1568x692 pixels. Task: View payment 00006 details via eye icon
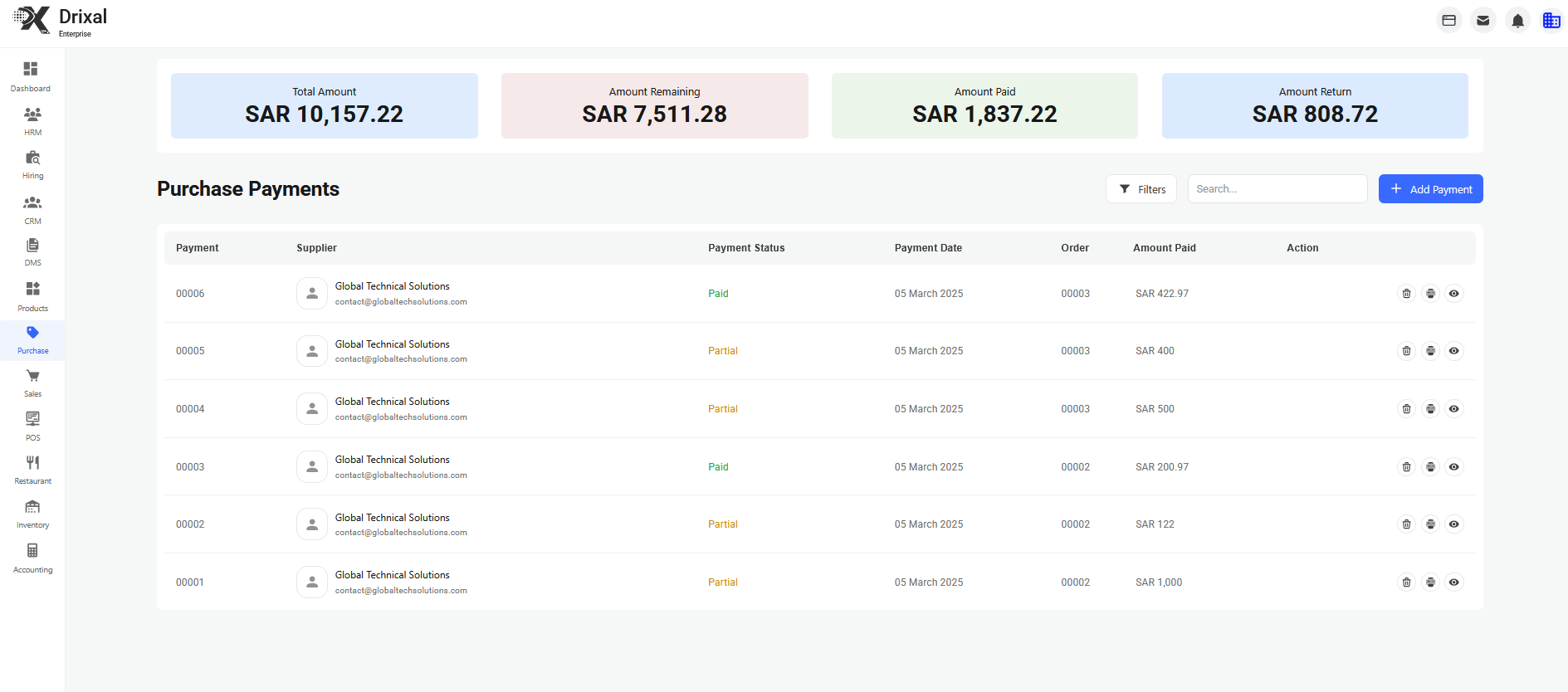click(x=1454, y=294)
